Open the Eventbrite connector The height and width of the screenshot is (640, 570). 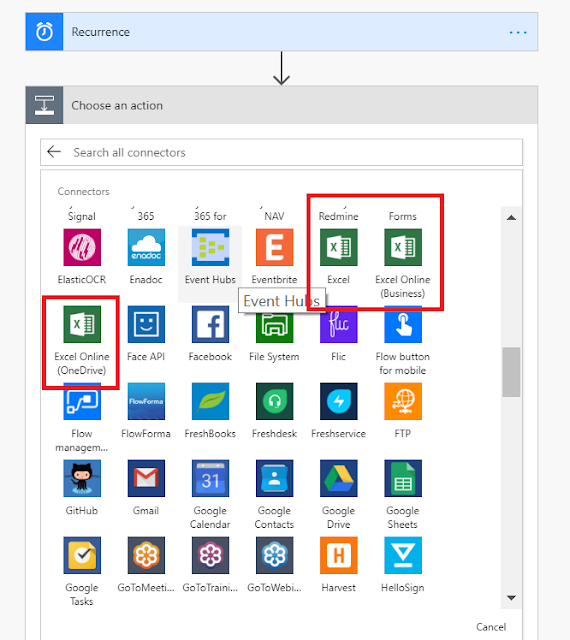tap(274, 247)
